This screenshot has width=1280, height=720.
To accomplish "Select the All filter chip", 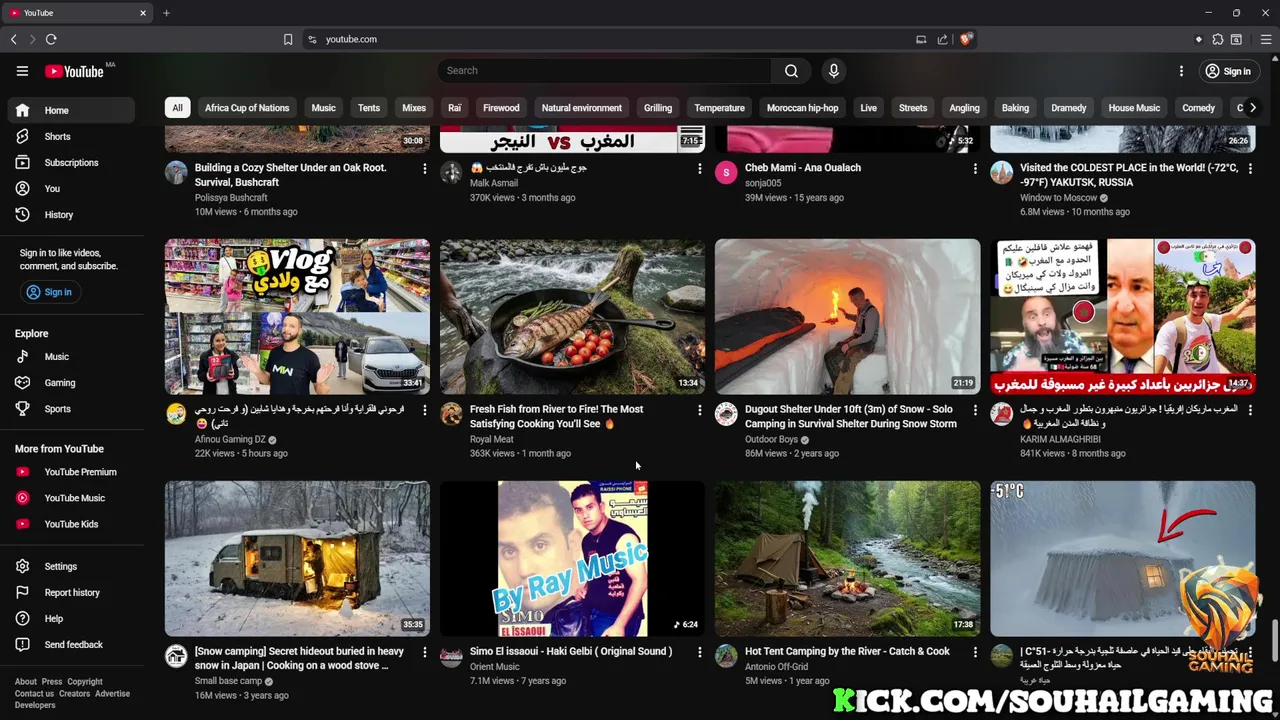I will (177, 108).
